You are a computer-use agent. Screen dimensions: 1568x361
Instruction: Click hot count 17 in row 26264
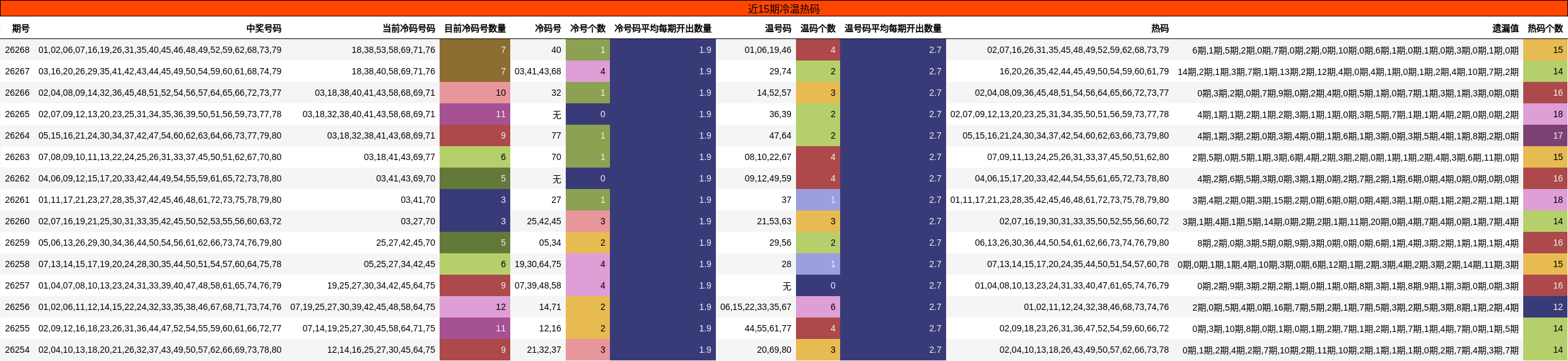click(x=1545, y=135)
